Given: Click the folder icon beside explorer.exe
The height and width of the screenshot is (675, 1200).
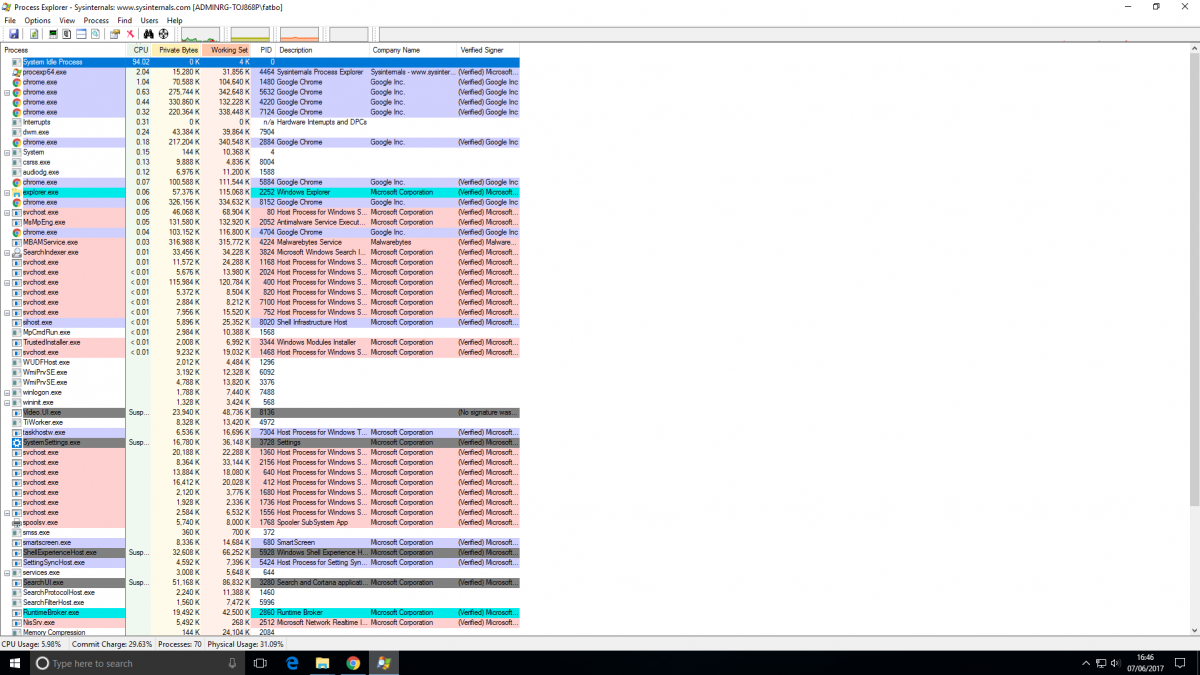Looking at the screenshot, I should (x=16, y=192).
